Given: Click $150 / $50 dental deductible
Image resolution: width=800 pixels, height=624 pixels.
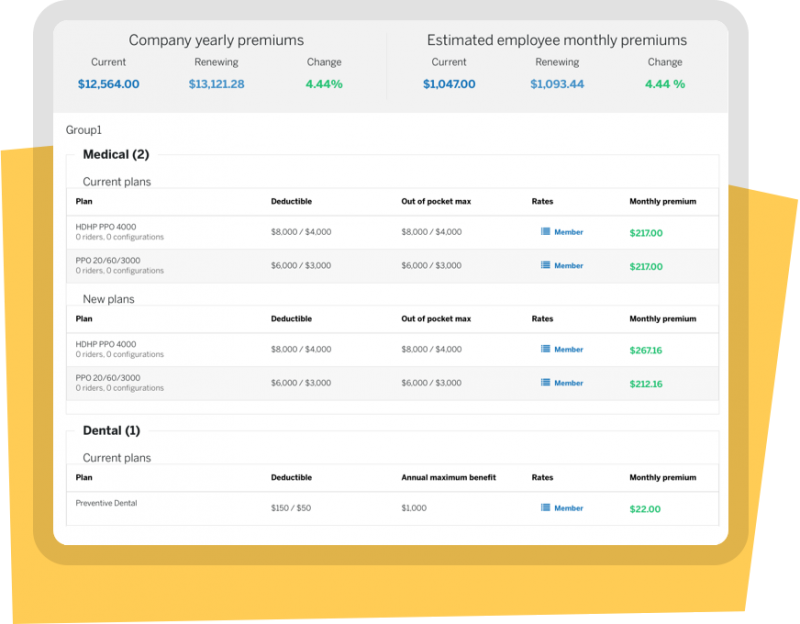Looking at the screenshot, I should point(291,508).
